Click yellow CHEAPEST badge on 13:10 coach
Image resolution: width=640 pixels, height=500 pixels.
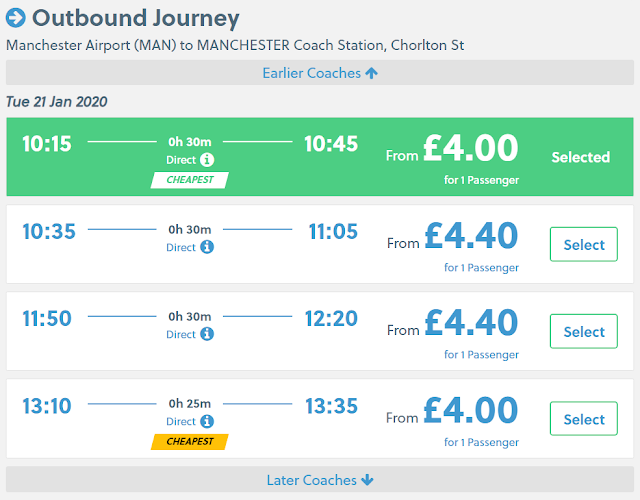(190, 441)
